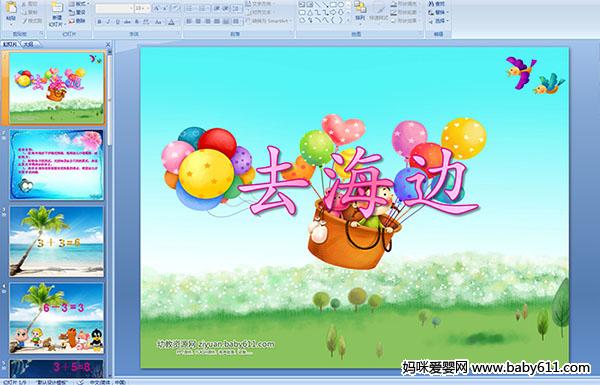The width and height of the screenshot is (600, 385).
Task: Select the first slide thumbnail with balloons
Action: [56, 88]
